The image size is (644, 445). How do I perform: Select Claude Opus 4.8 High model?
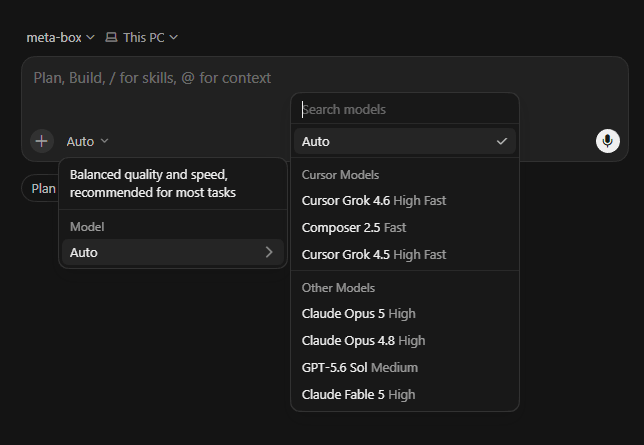point(405,341)
